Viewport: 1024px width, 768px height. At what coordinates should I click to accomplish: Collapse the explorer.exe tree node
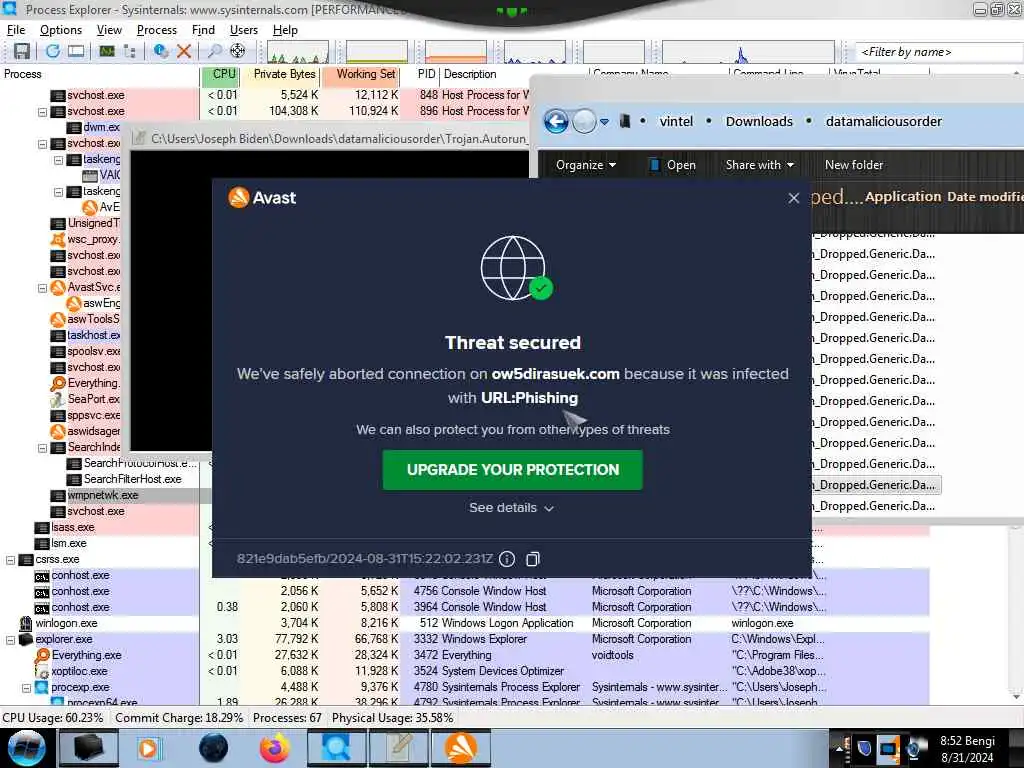click(x=10, y=640)
